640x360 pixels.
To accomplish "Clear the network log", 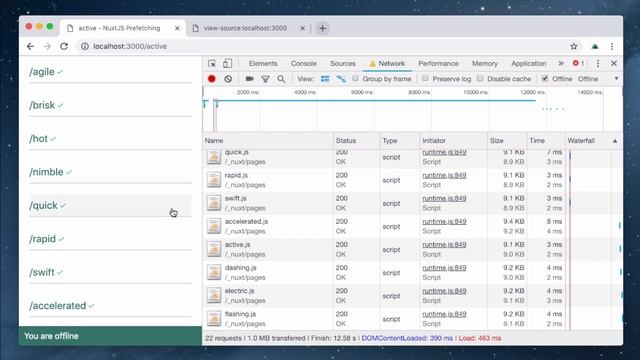I will click(228, 79).
